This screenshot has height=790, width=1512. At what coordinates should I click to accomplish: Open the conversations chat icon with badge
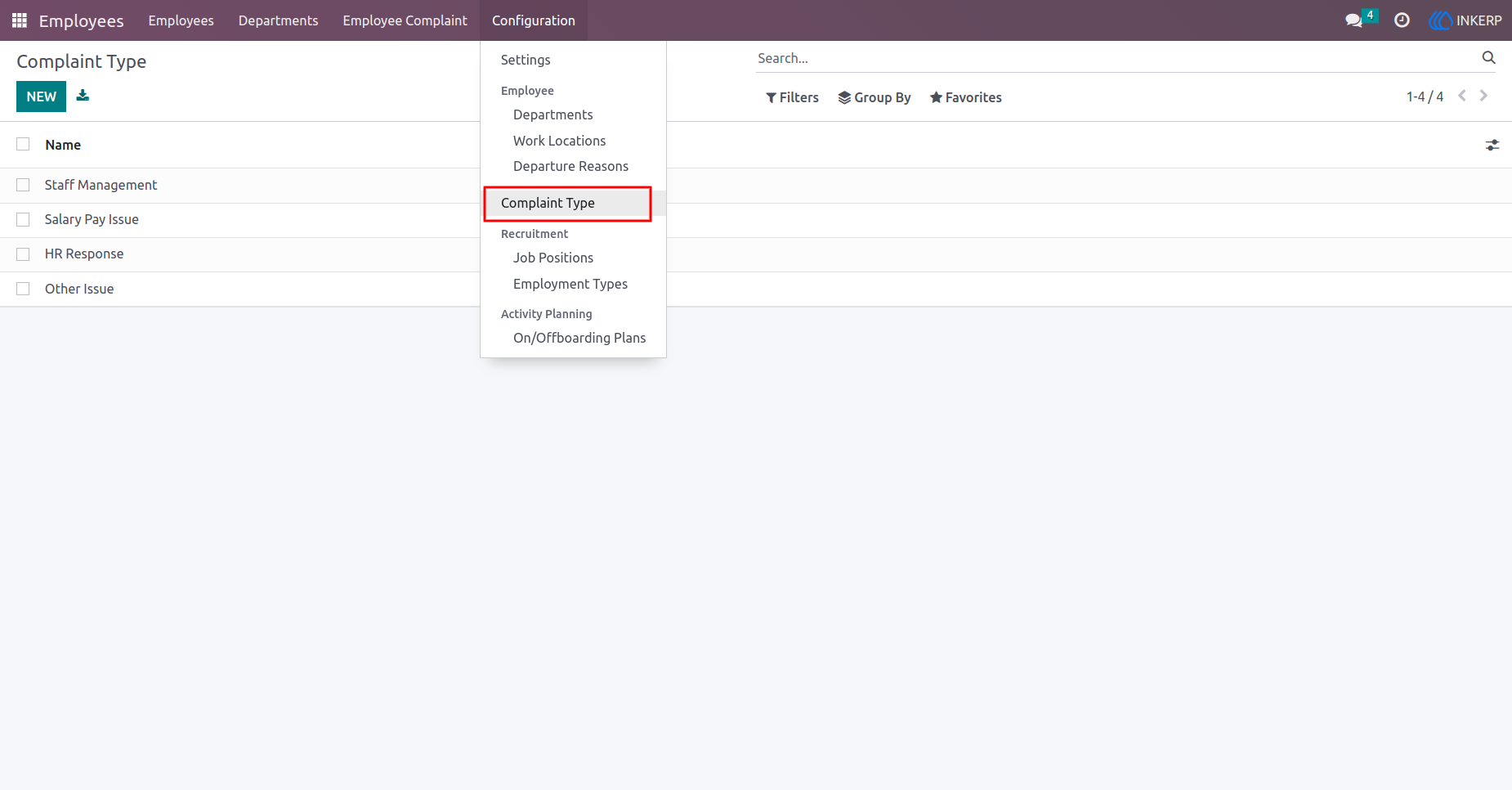pos(1361,19)
